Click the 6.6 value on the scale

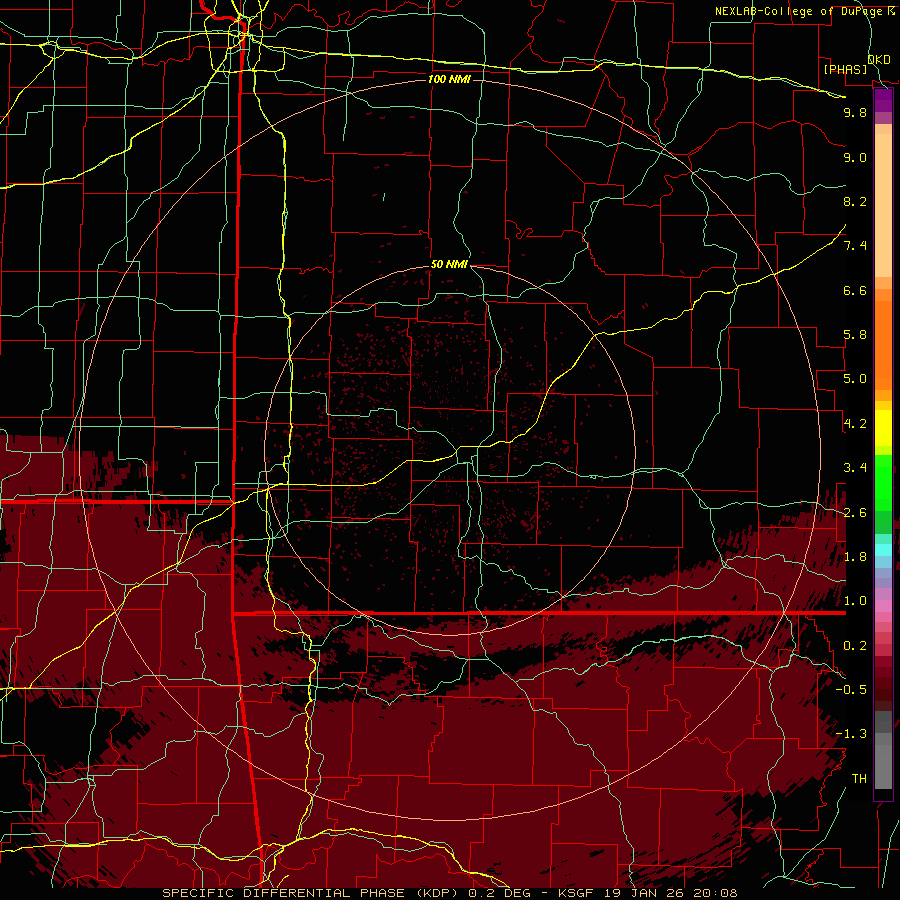click(855, 290)
